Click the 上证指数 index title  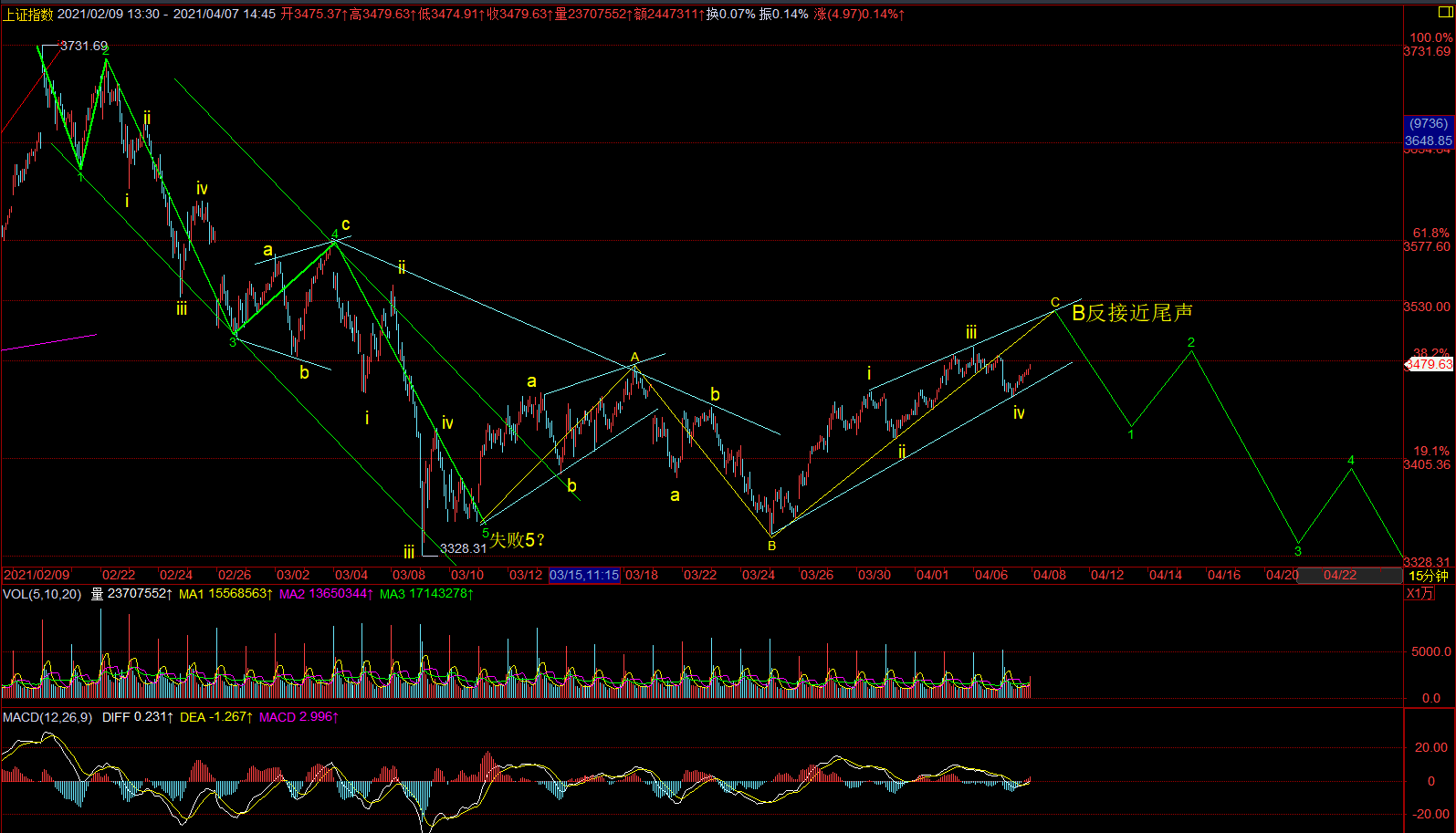click(28, 14)
